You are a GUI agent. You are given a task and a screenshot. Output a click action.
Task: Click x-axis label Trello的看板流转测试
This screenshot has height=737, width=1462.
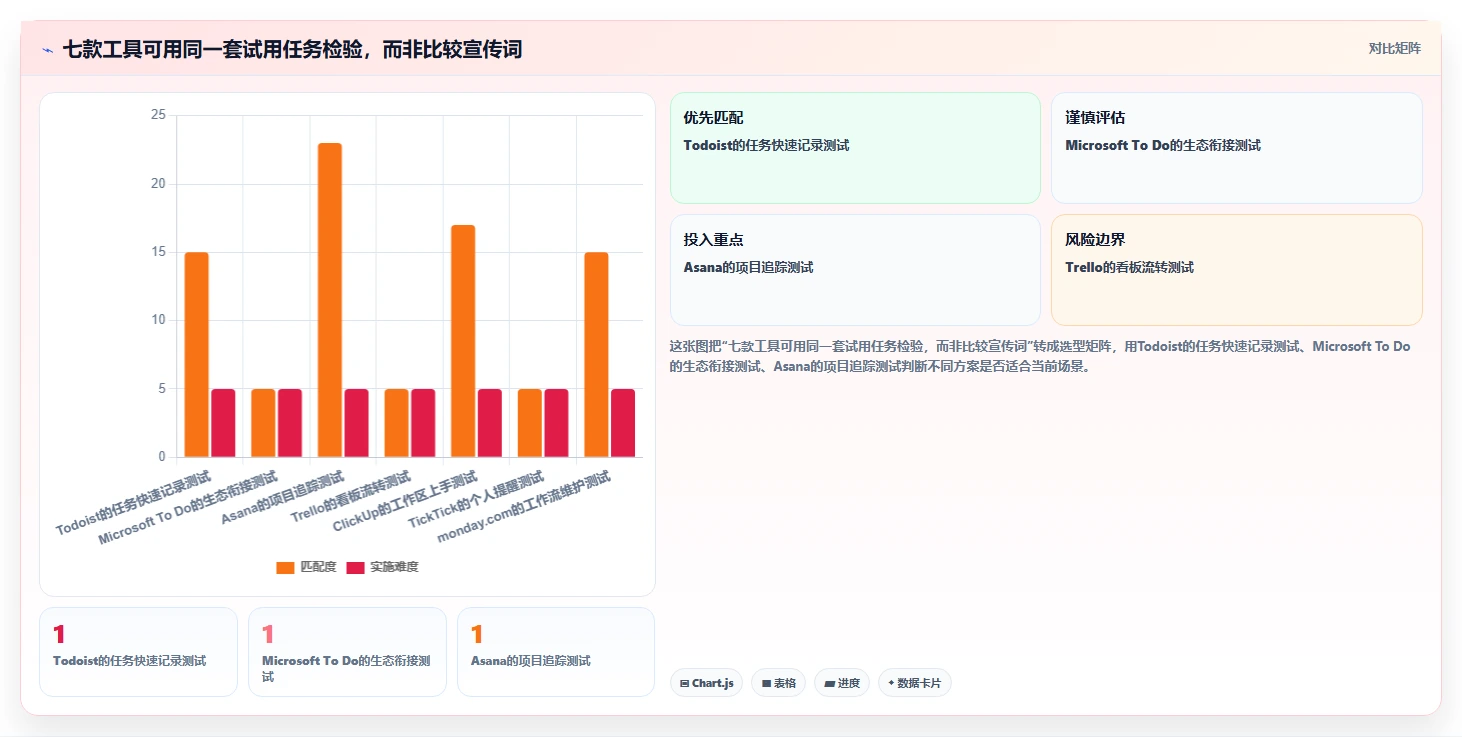[x=350, y=497]
